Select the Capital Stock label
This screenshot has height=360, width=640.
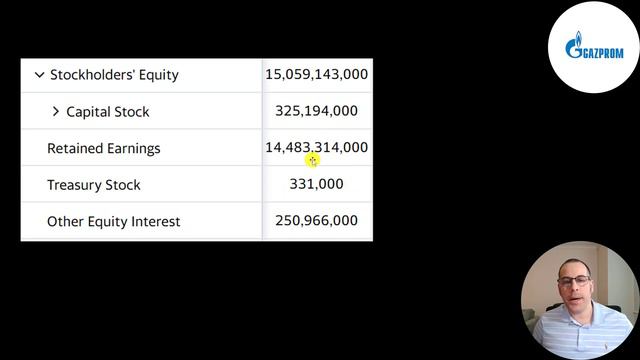[x=108, y=112]
